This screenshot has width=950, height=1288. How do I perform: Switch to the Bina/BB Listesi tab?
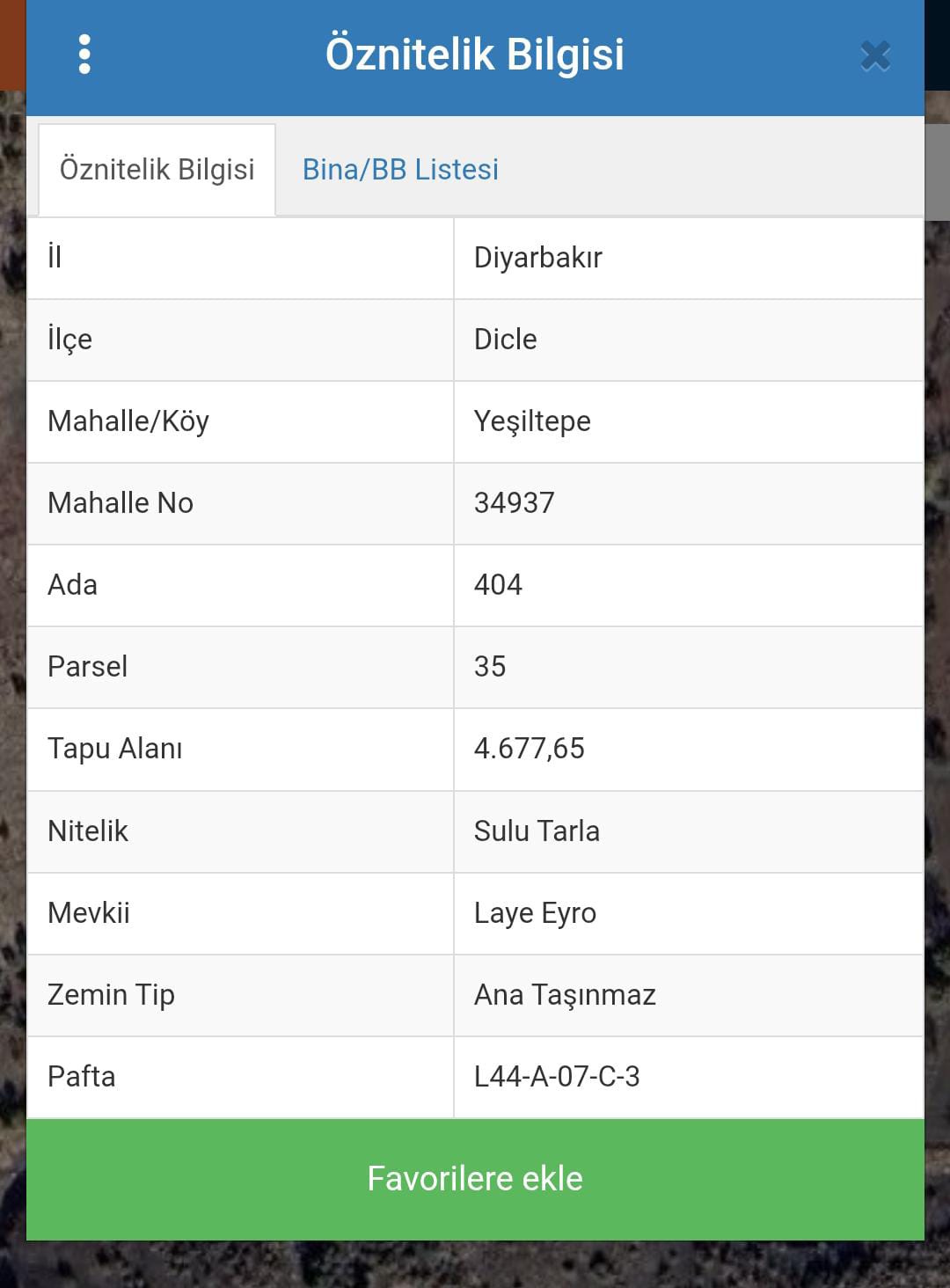(400, 169)
